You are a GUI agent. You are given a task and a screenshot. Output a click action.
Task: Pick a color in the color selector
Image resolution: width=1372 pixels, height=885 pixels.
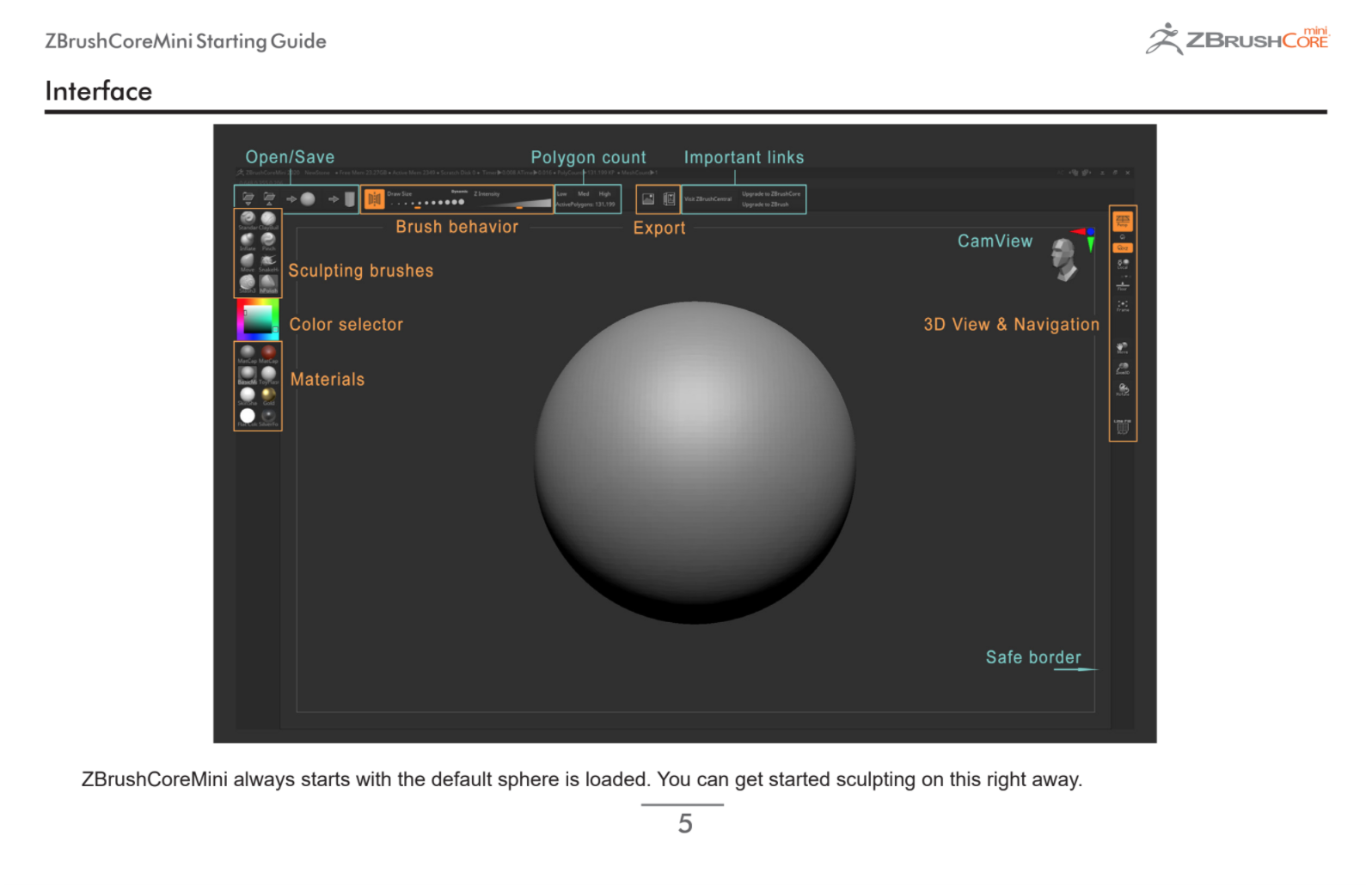(258, 319)
